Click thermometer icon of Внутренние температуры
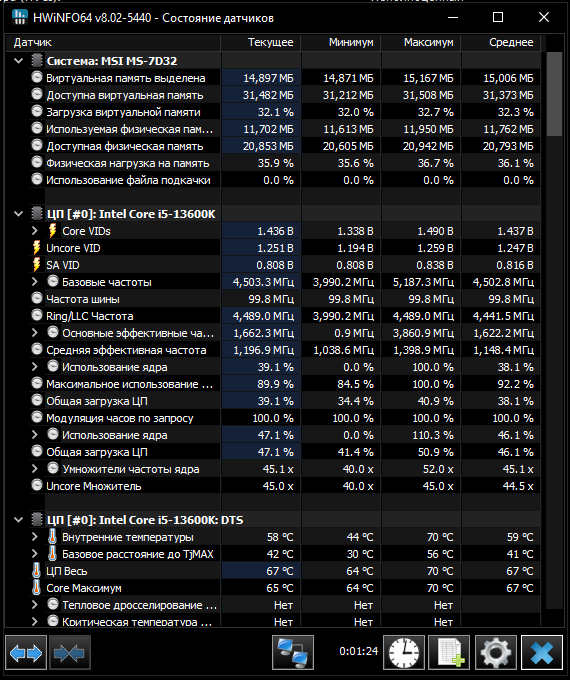The height and width of the screenshot is (680, 570). pyautogui.click(x=52, y=537)
